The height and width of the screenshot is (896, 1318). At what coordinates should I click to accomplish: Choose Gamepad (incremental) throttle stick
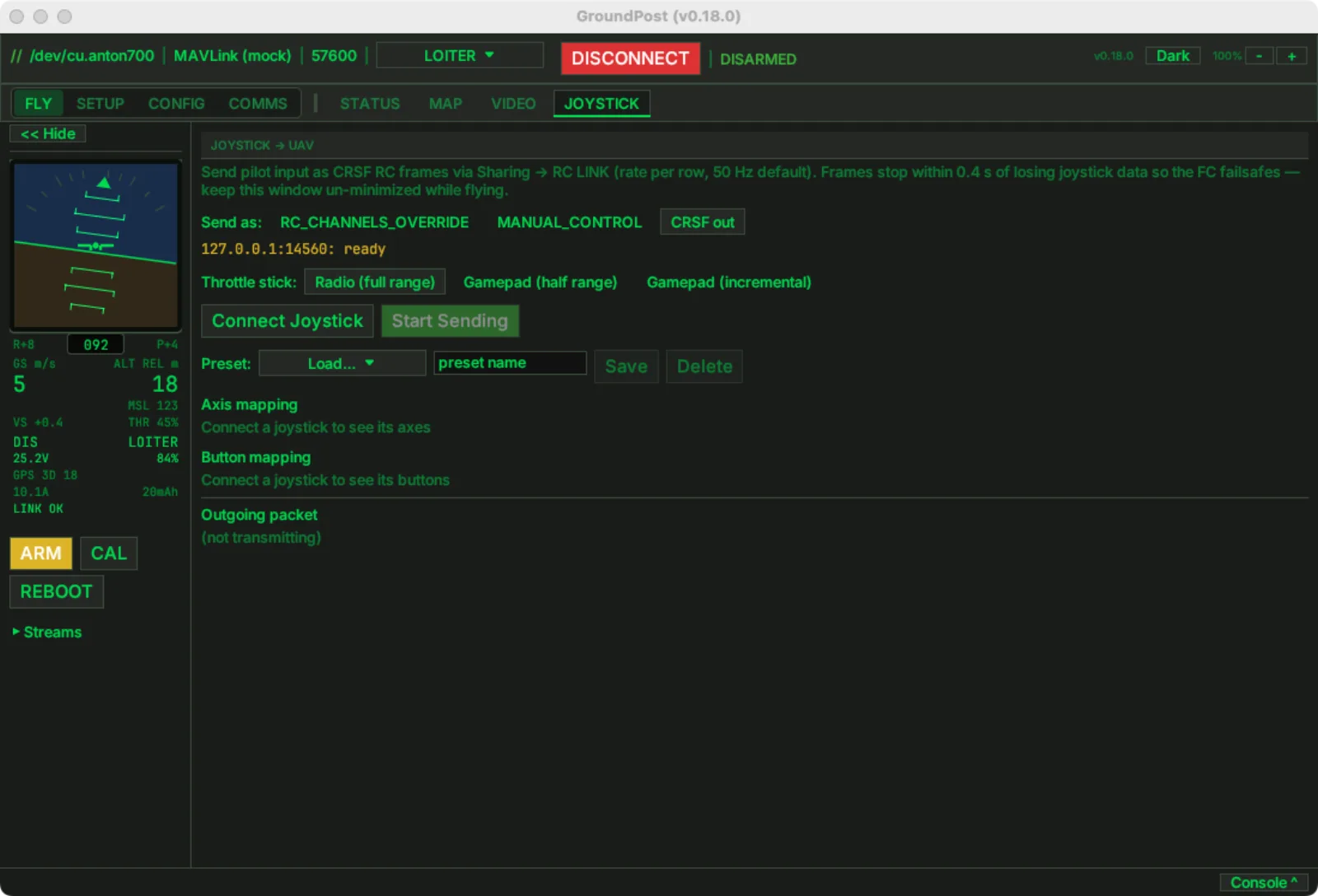[x=729, y=282]
